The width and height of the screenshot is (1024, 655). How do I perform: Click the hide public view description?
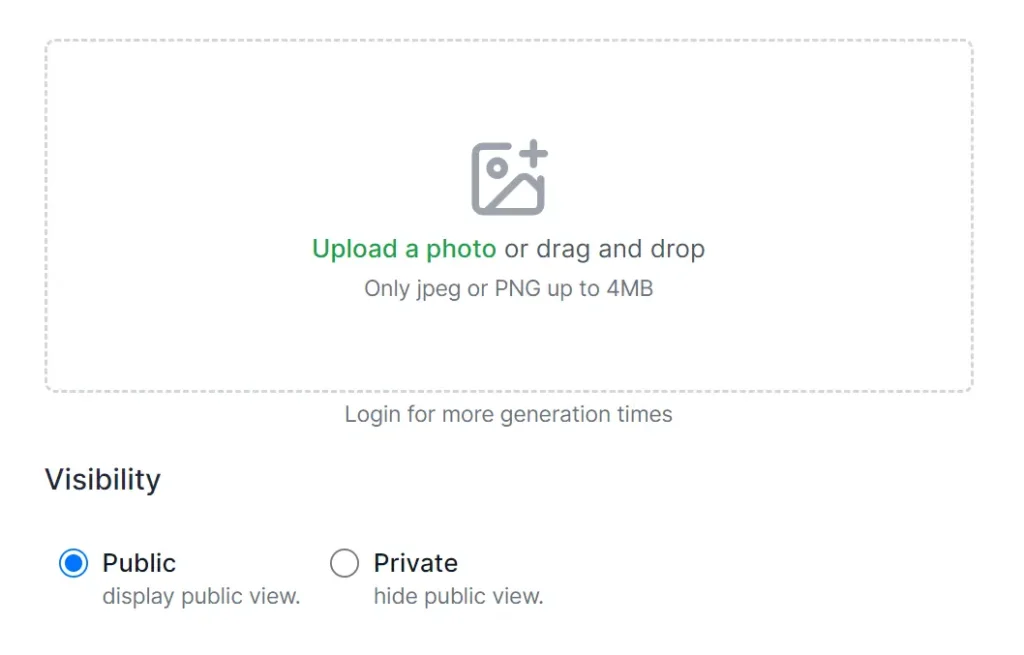[x=458, y=596]
